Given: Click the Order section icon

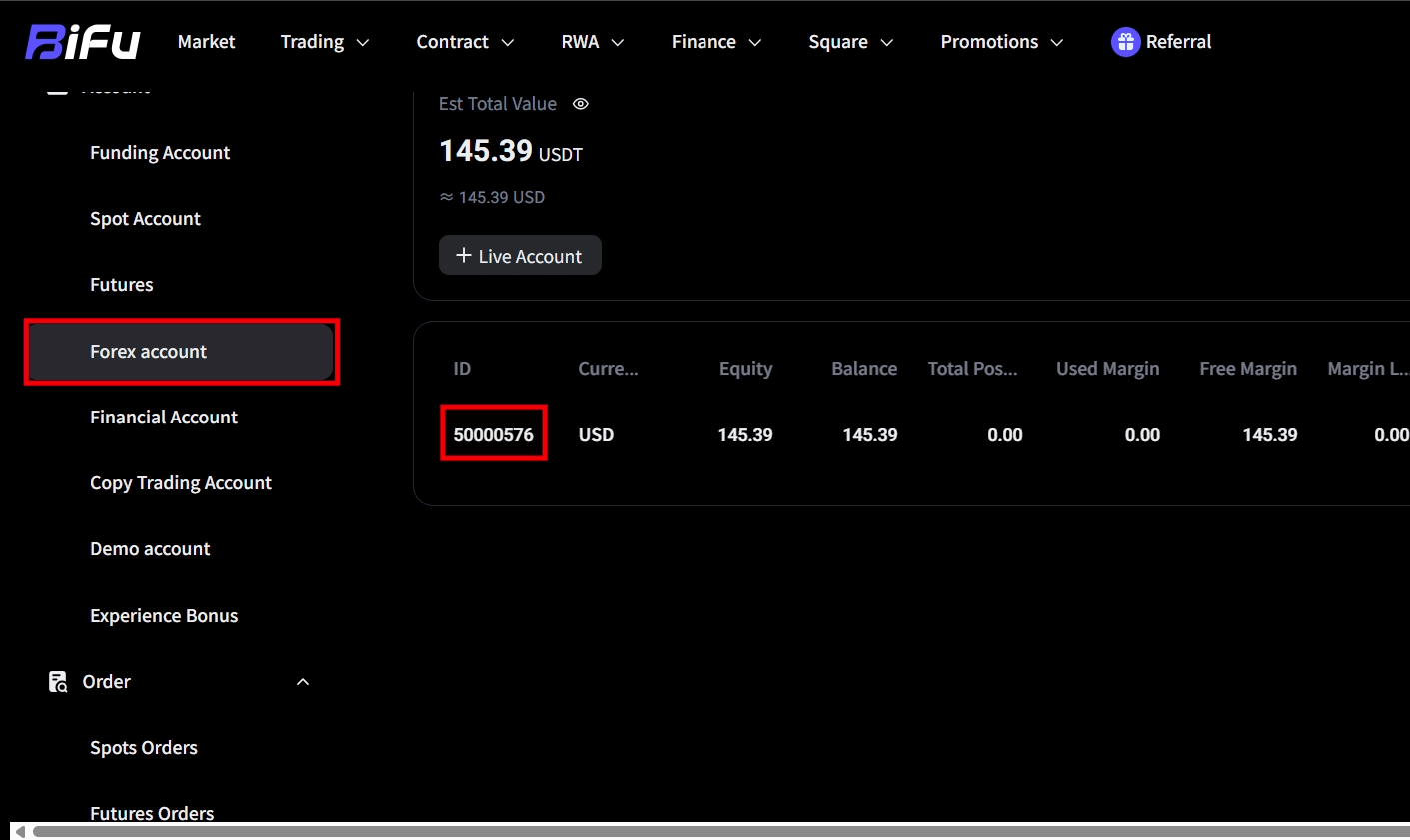Looking at the screenshot, I should 58,682.
